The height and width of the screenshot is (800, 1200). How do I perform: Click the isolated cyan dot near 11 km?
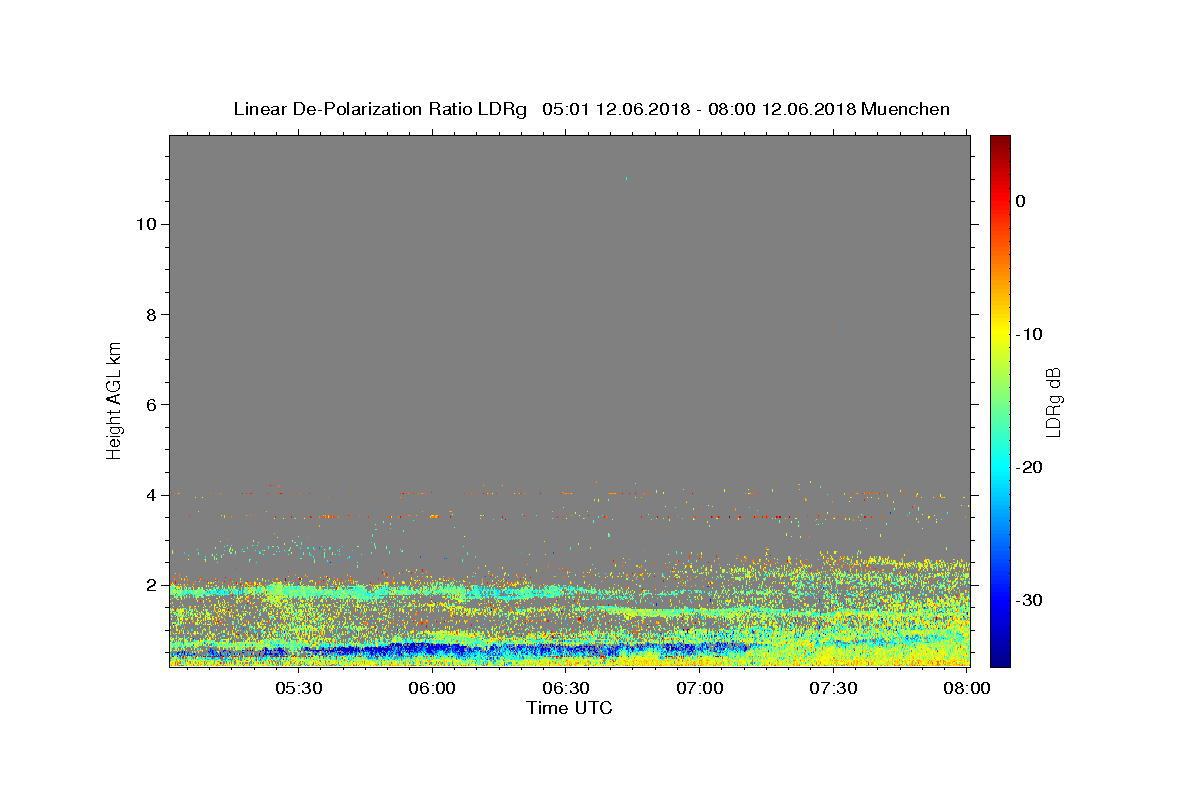pos(627,179)
